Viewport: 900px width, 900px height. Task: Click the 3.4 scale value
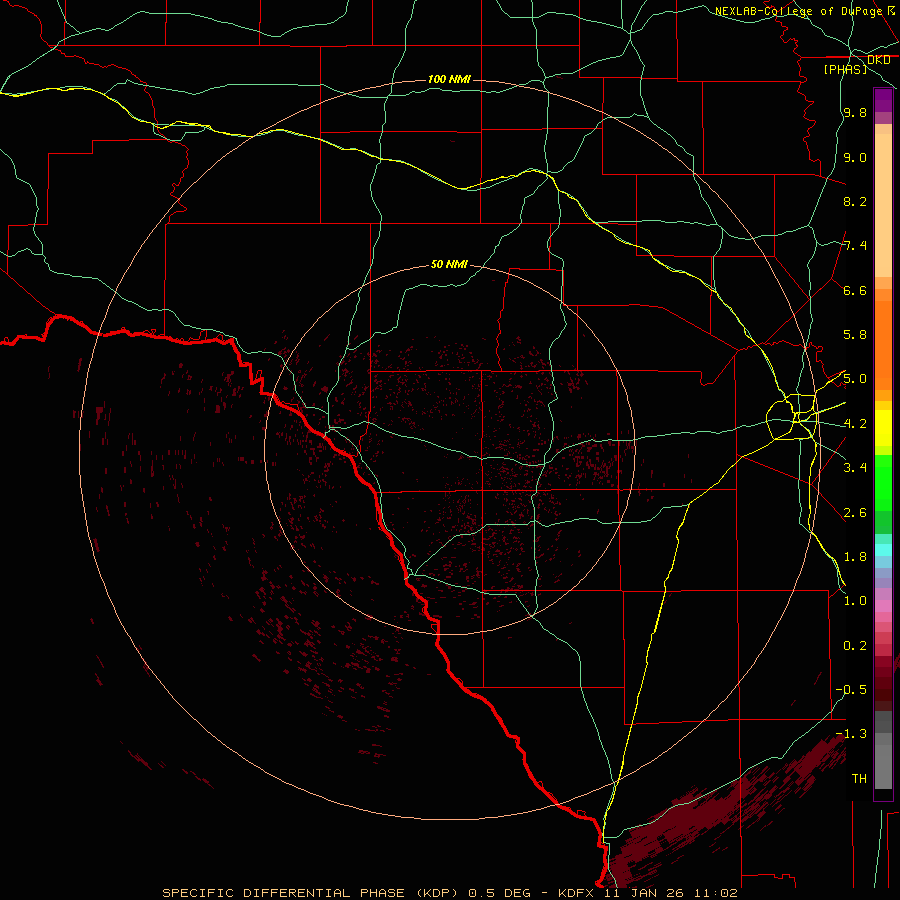coord(855,468)
